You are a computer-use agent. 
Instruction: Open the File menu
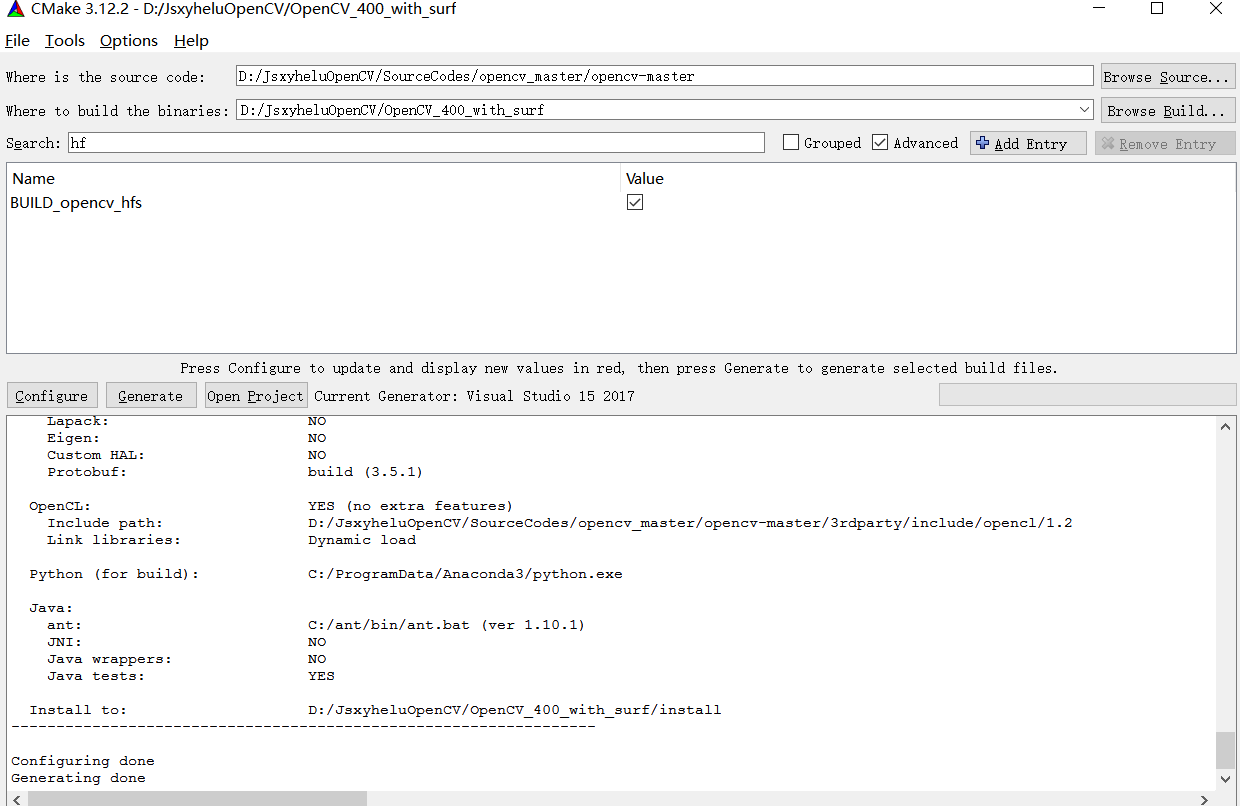point(17,41)
